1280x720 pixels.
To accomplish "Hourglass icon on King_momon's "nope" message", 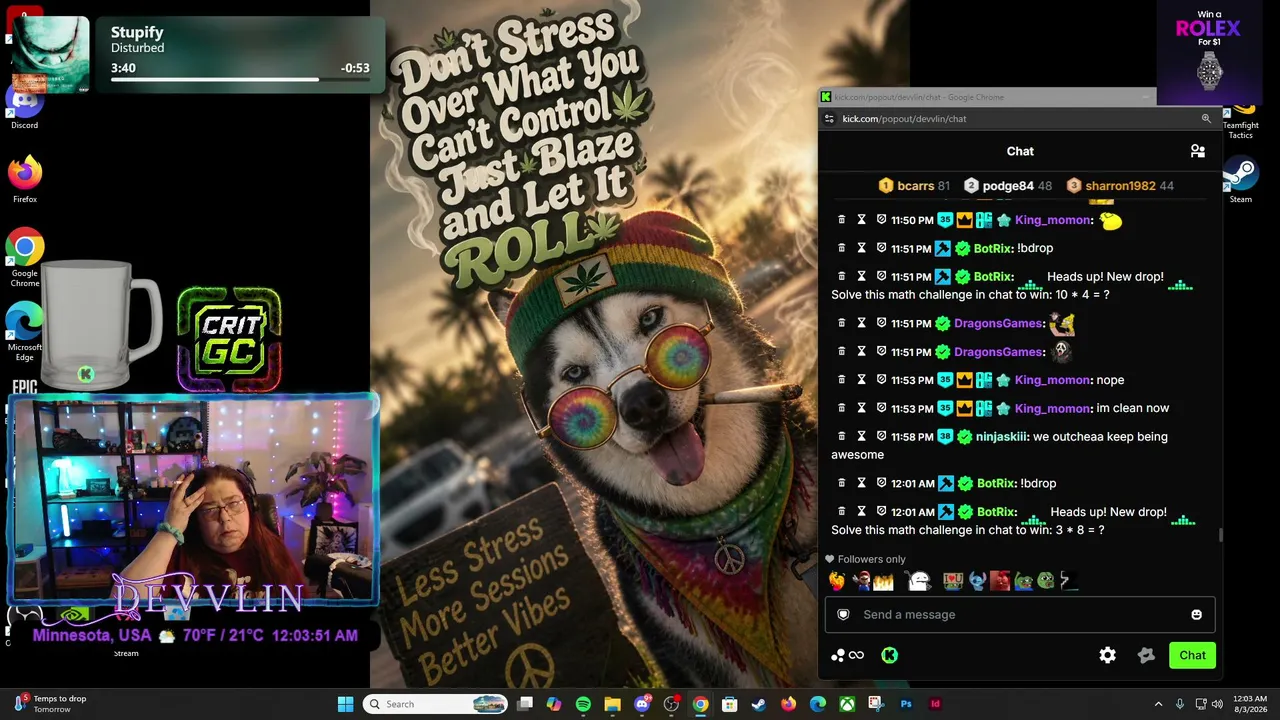I will (x=861, y=380).
